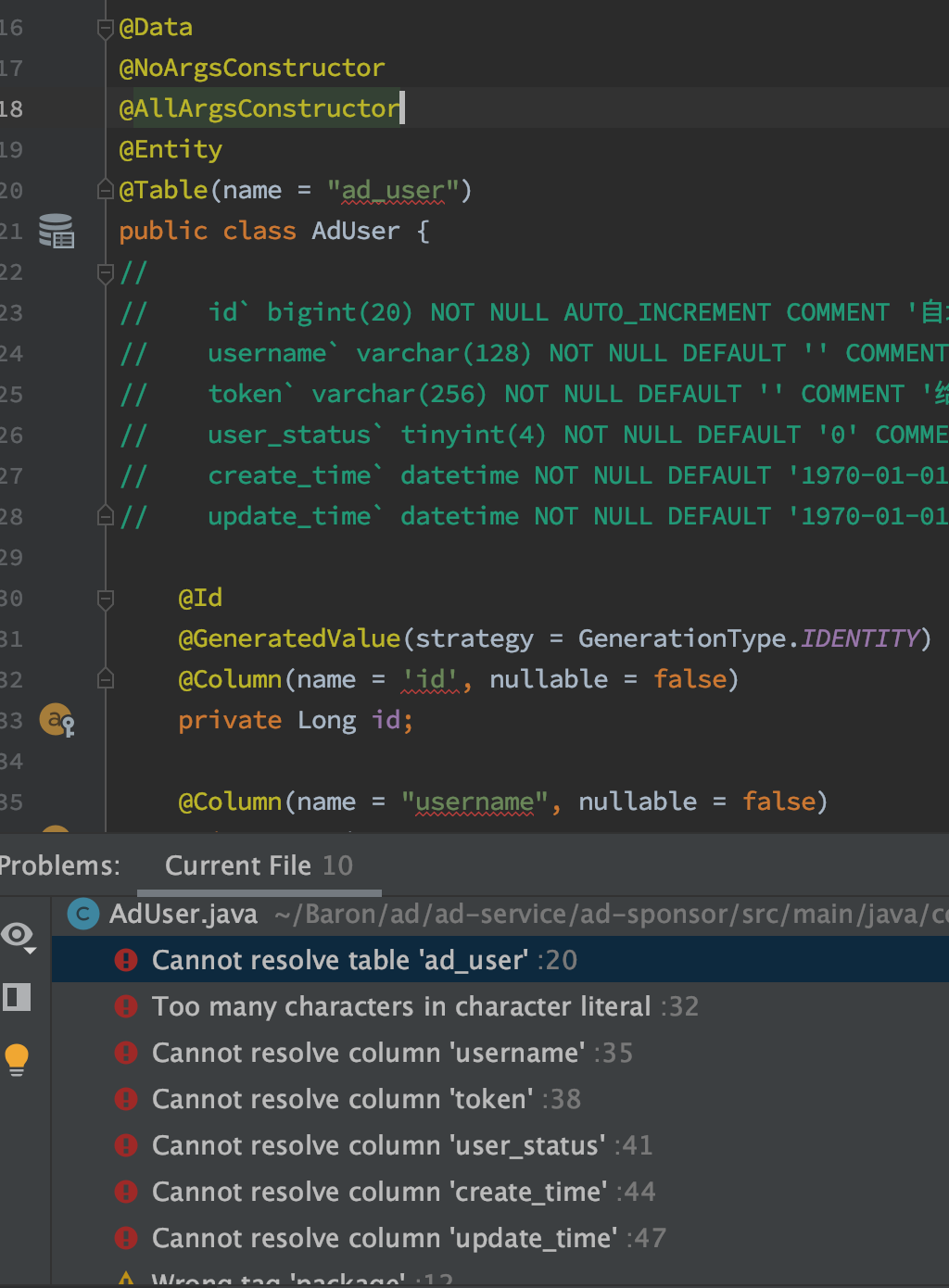Click the @NoArgsConstructor annotation
949x1288 pixels.
(252, 69)
